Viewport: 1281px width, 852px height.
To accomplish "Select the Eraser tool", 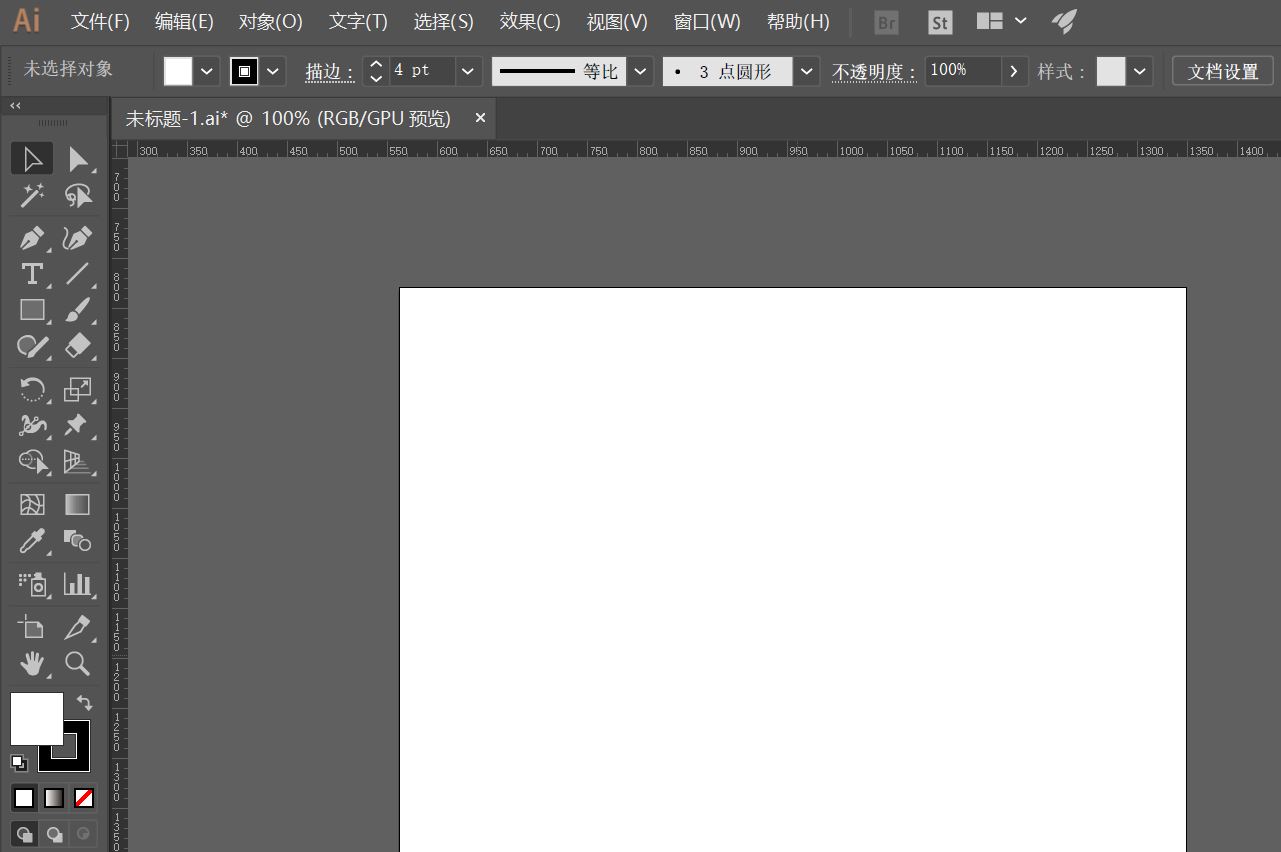I will pyautogui.click(x=79, y=346).
